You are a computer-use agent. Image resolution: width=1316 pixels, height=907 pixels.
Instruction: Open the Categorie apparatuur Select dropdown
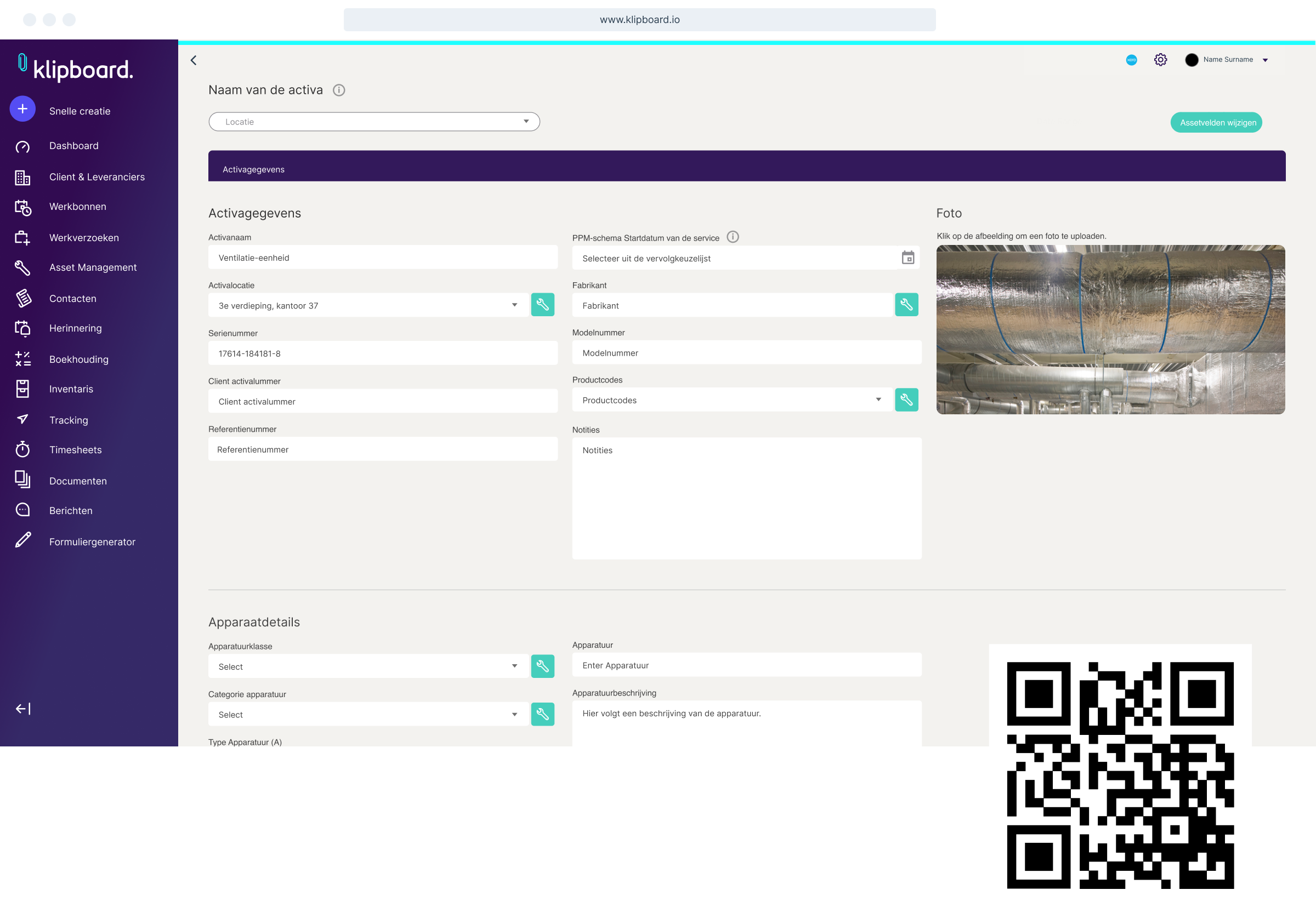tap(369, 714)
